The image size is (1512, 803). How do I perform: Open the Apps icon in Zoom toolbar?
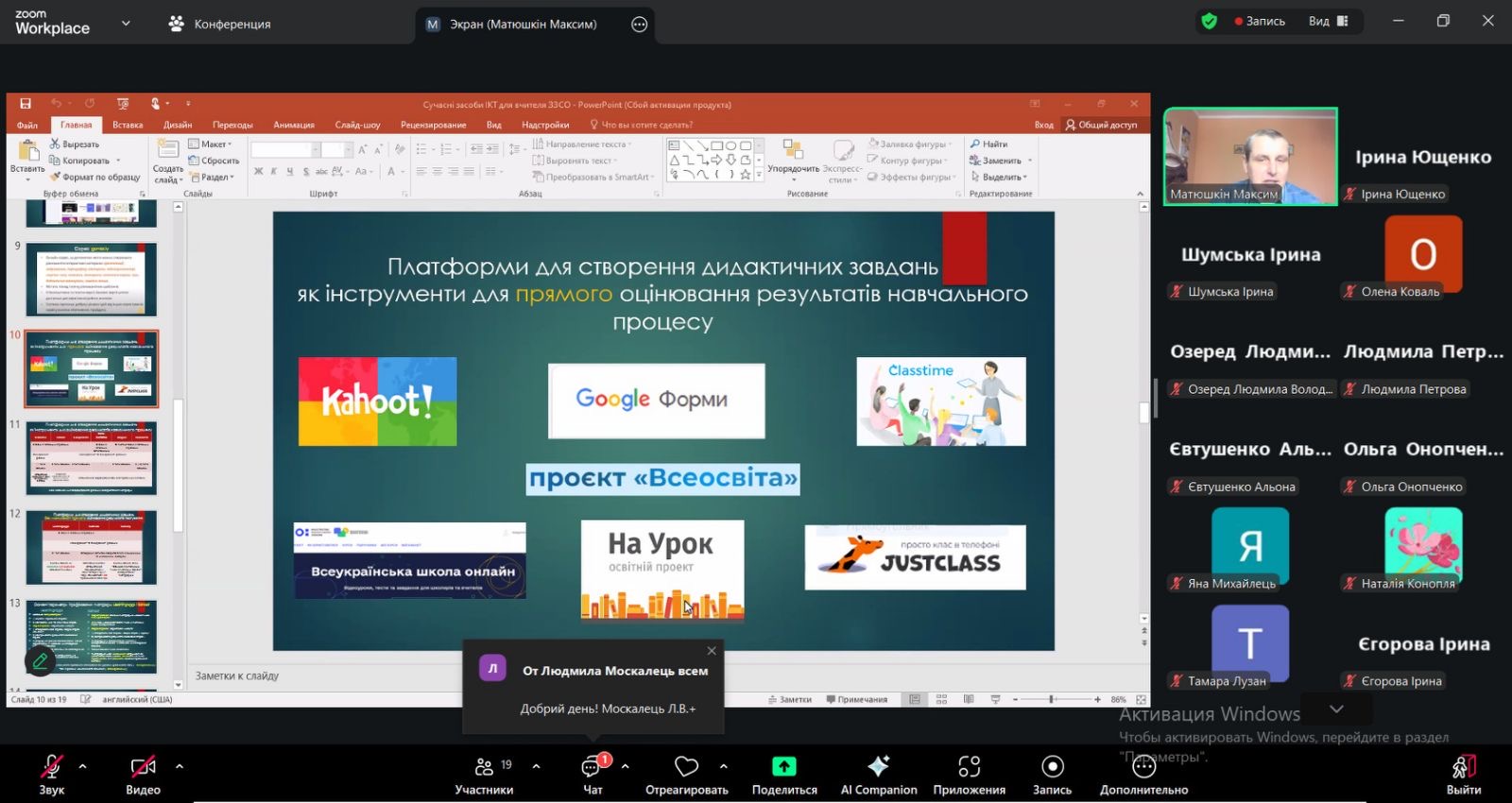click(969, 766)
